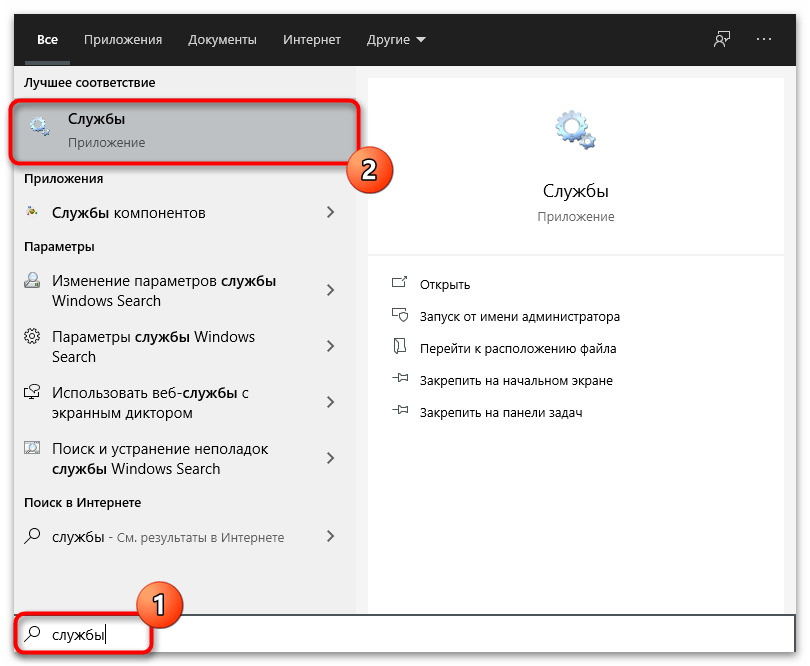
Task: Choose Запуск от имени администратора
Action: [519, 316]
